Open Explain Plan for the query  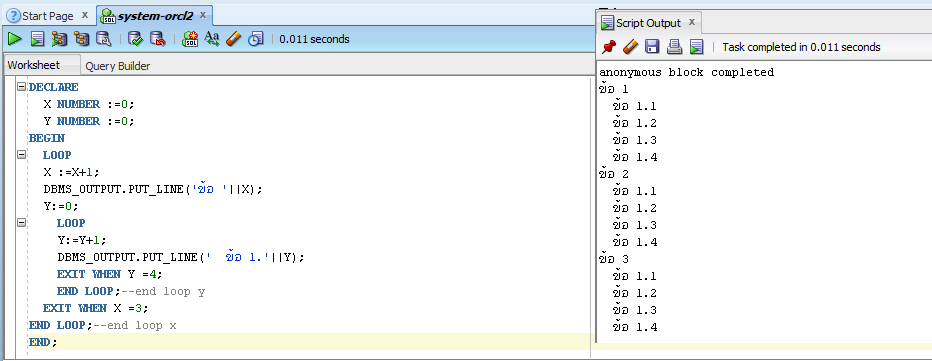pyautogui.click(x=81, y=39)
